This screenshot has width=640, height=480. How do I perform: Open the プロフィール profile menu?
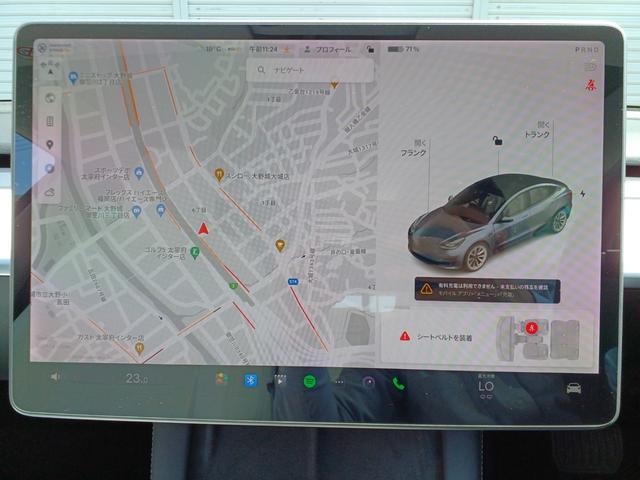[328, 50]
